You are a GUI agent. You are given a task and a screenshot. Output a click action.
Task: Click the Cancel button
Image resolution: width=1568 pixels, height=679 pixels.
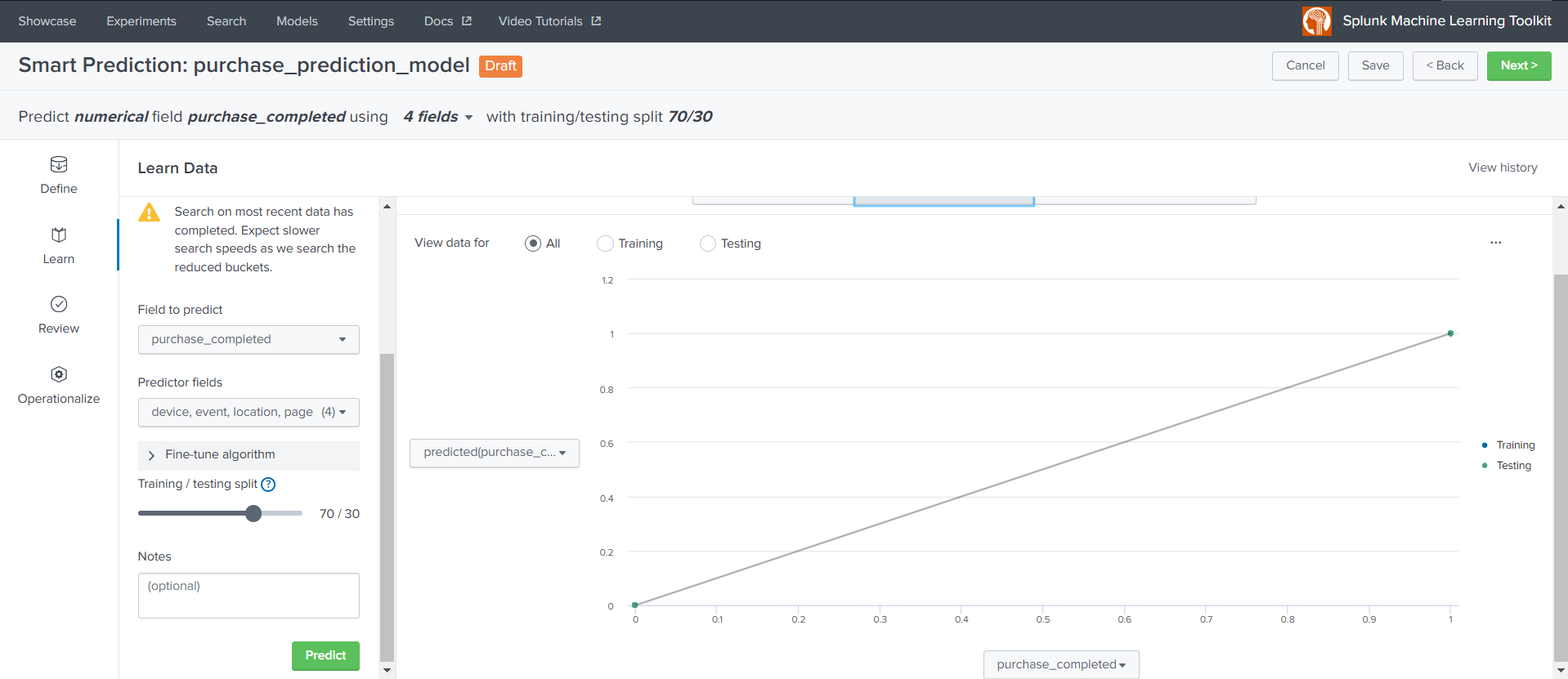[1306, 66]
